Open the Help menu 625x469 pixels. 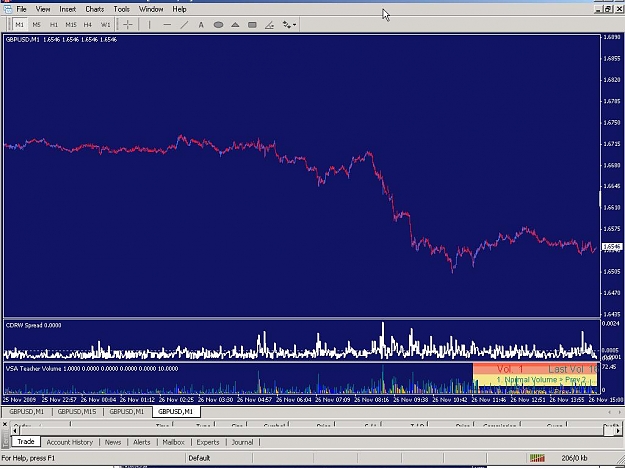[x=179, y=9]
